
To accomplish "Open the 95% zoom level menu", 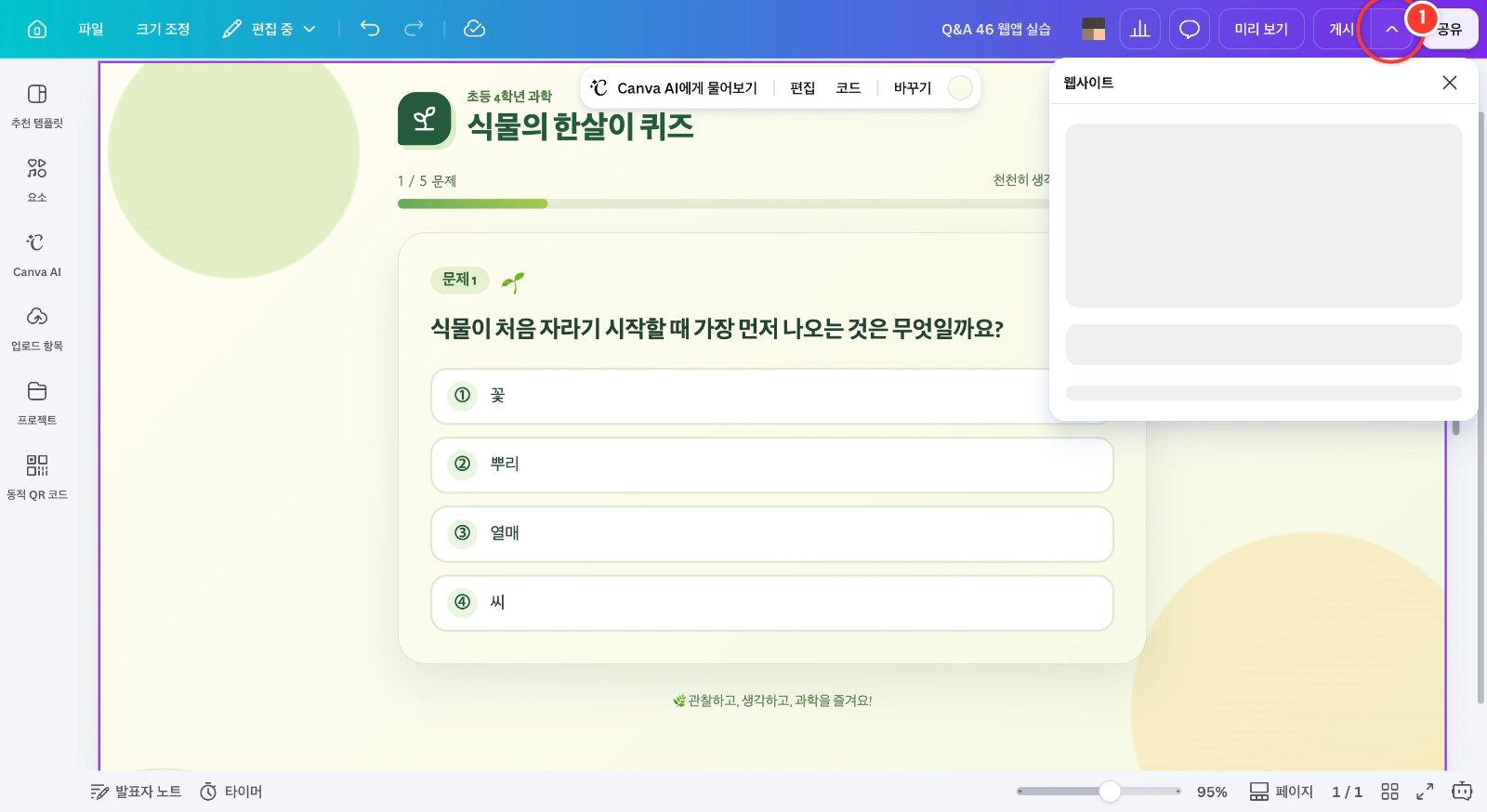I will (1212, 792).
